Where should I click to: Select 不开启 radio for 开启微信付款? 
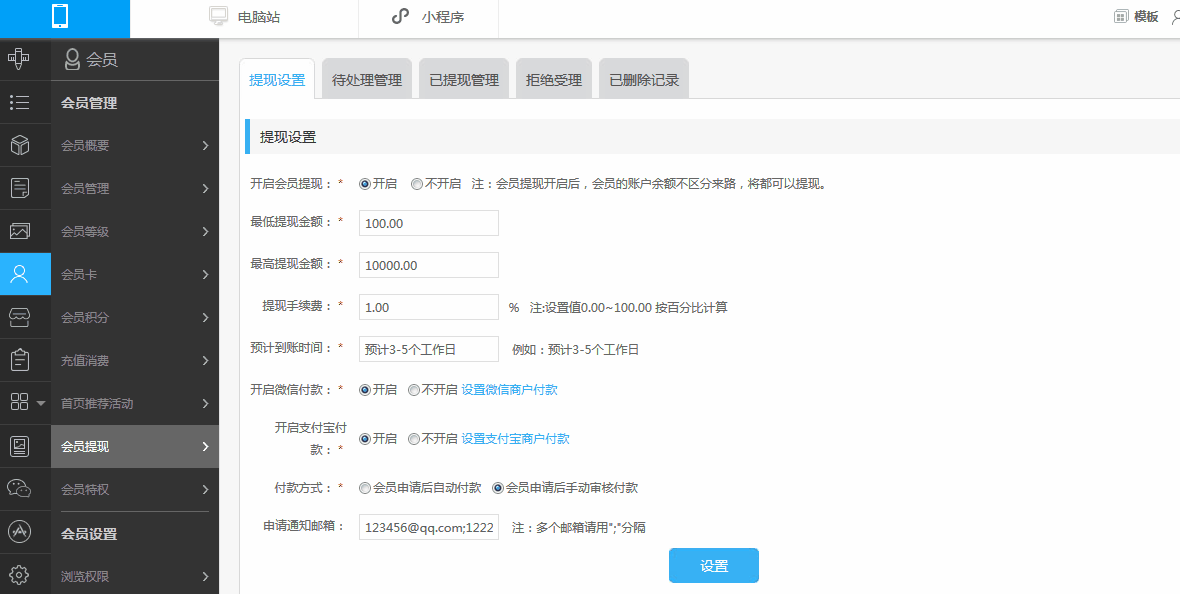(x=414, y=390)
